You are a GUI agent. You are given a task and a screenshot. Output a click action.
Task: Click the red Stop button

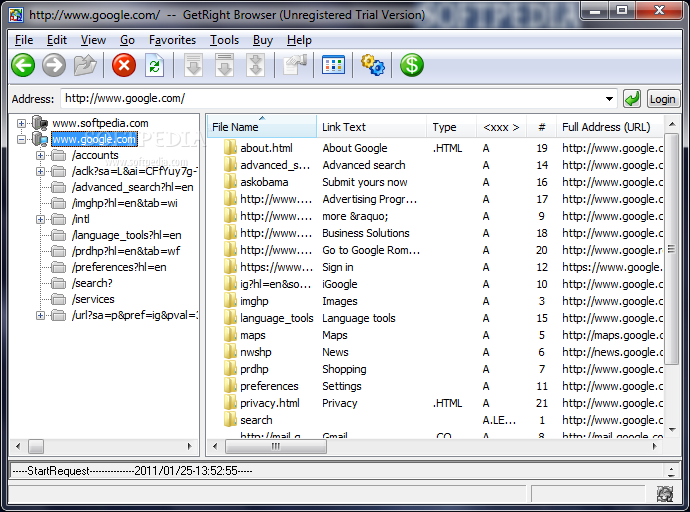(x=124, y=65)
